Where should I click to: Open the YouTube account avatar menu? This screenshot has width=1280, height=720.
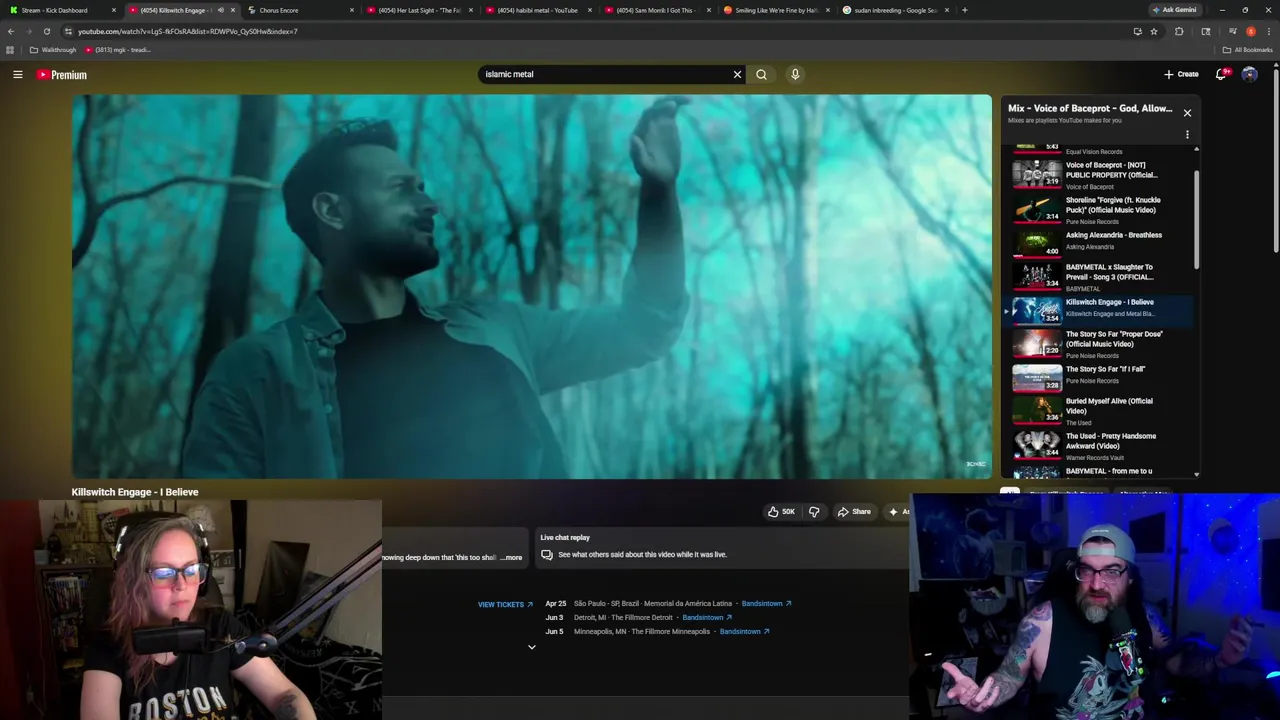1249,74
